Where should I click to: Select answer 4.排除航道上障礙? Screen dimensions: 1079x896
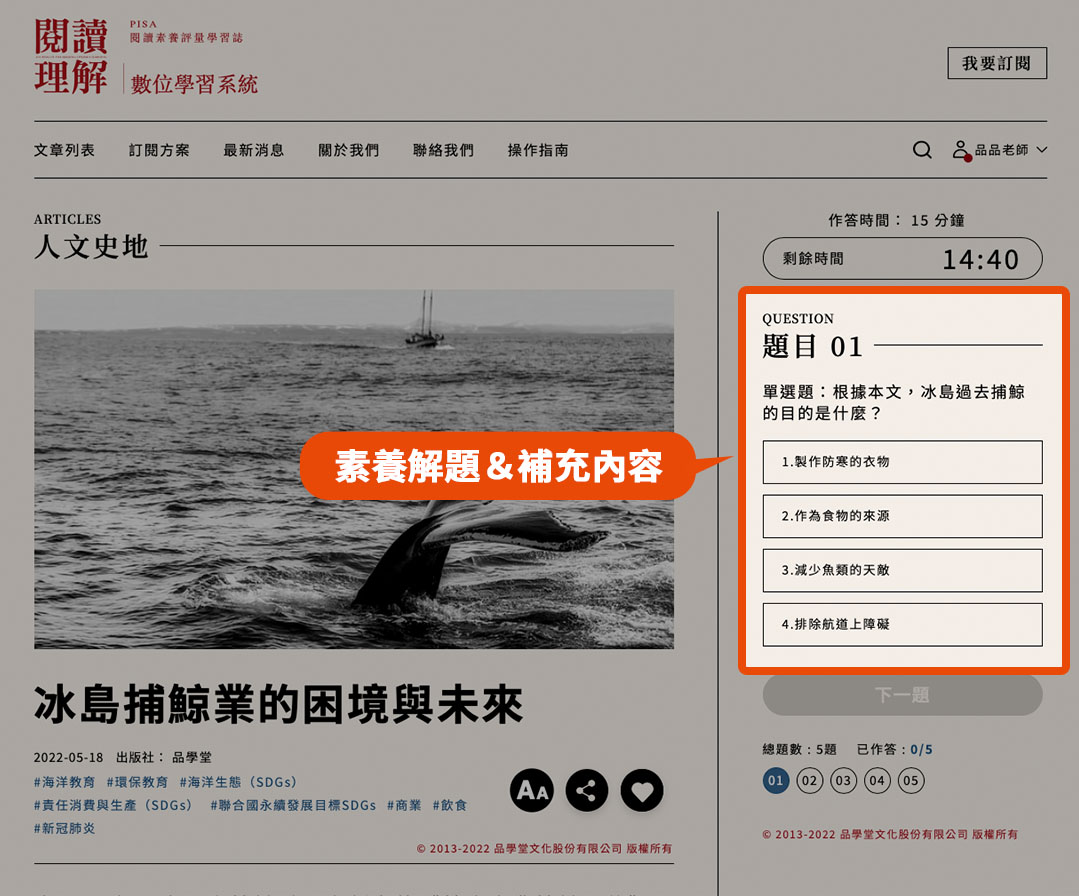(902, 624)
